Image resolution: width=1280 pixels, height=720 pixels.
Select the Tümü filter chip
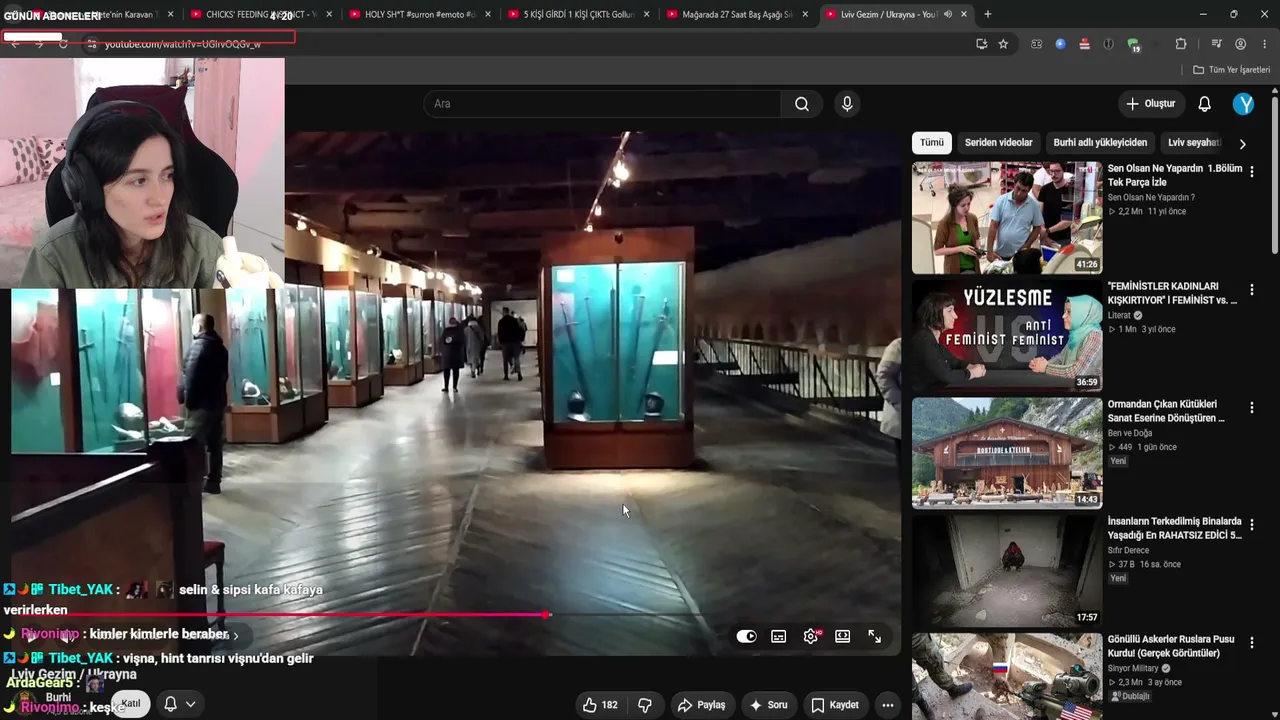pyautogui.click(x=932, y=143)
